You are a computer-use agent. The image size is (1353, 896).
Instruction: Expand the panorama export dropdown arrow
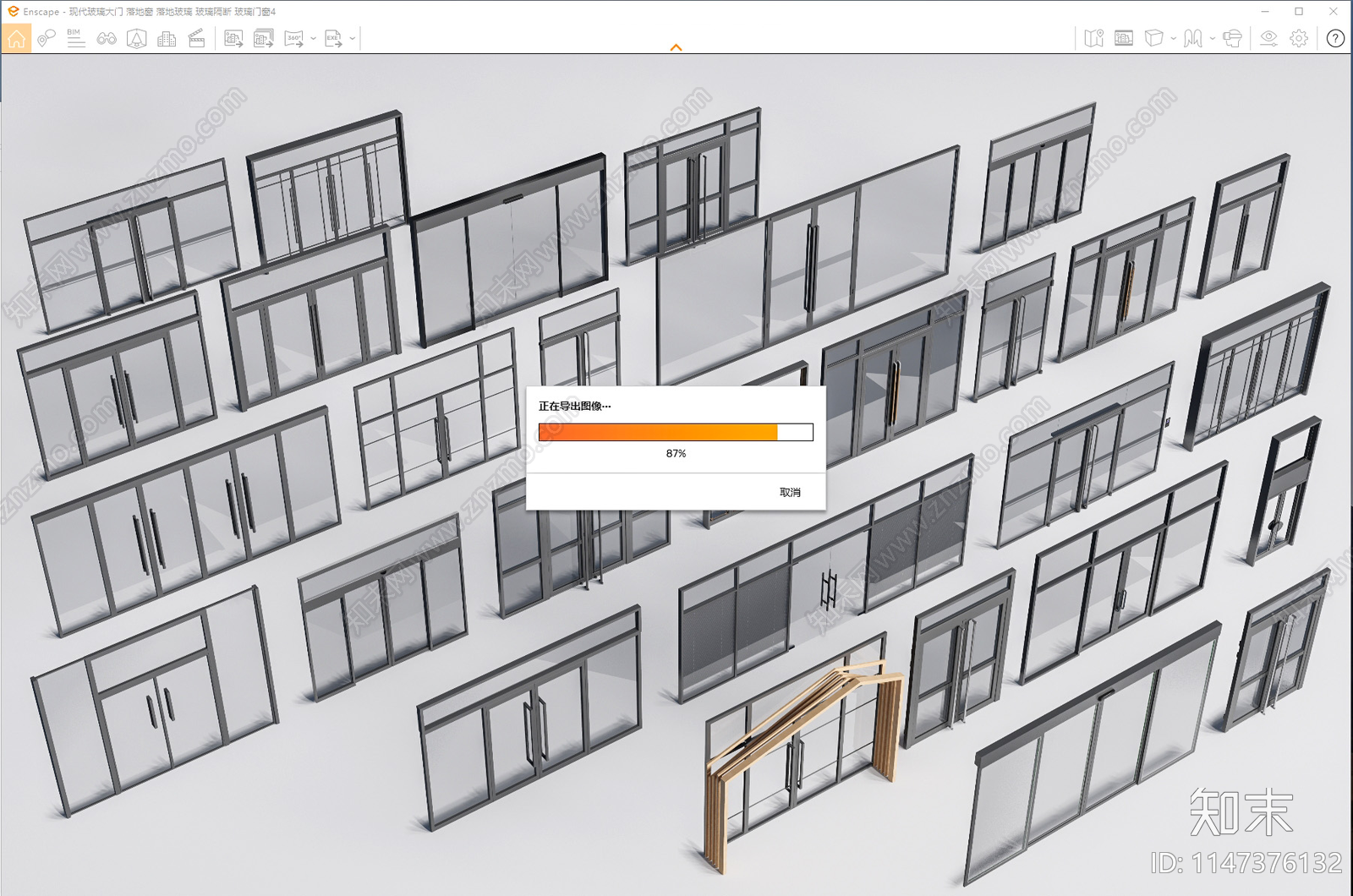pos(313,38)
